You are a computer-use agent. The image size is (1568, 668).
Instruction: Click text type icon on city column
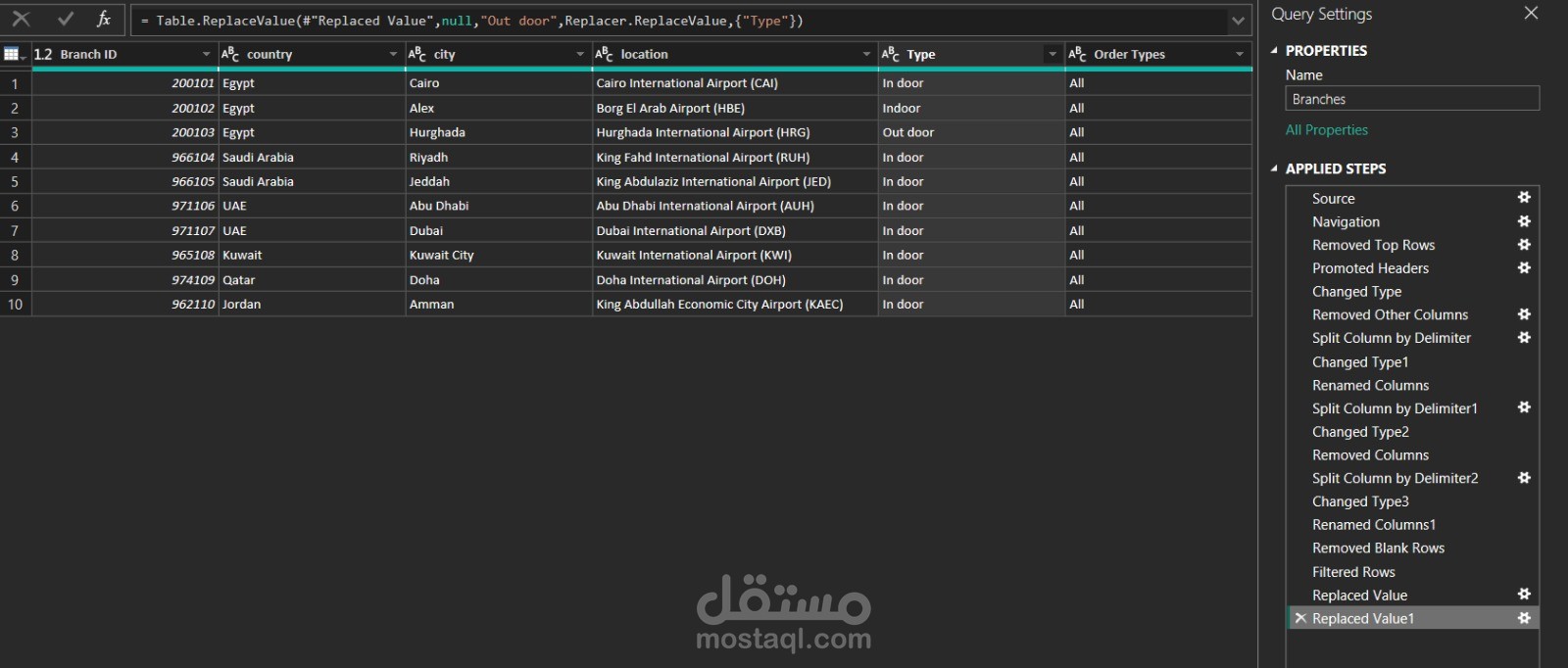(x=417, y=54)
